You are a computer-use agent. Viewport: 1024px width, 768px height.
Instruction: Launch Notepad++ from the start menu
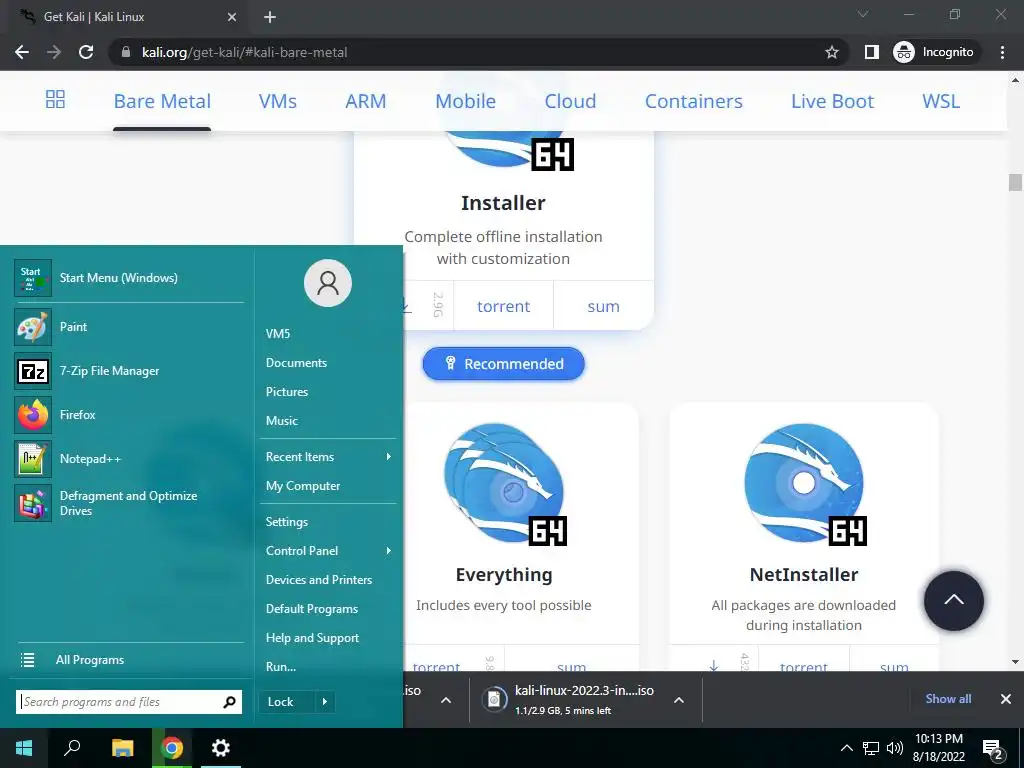pyautogui.click(x=129, y=458)
